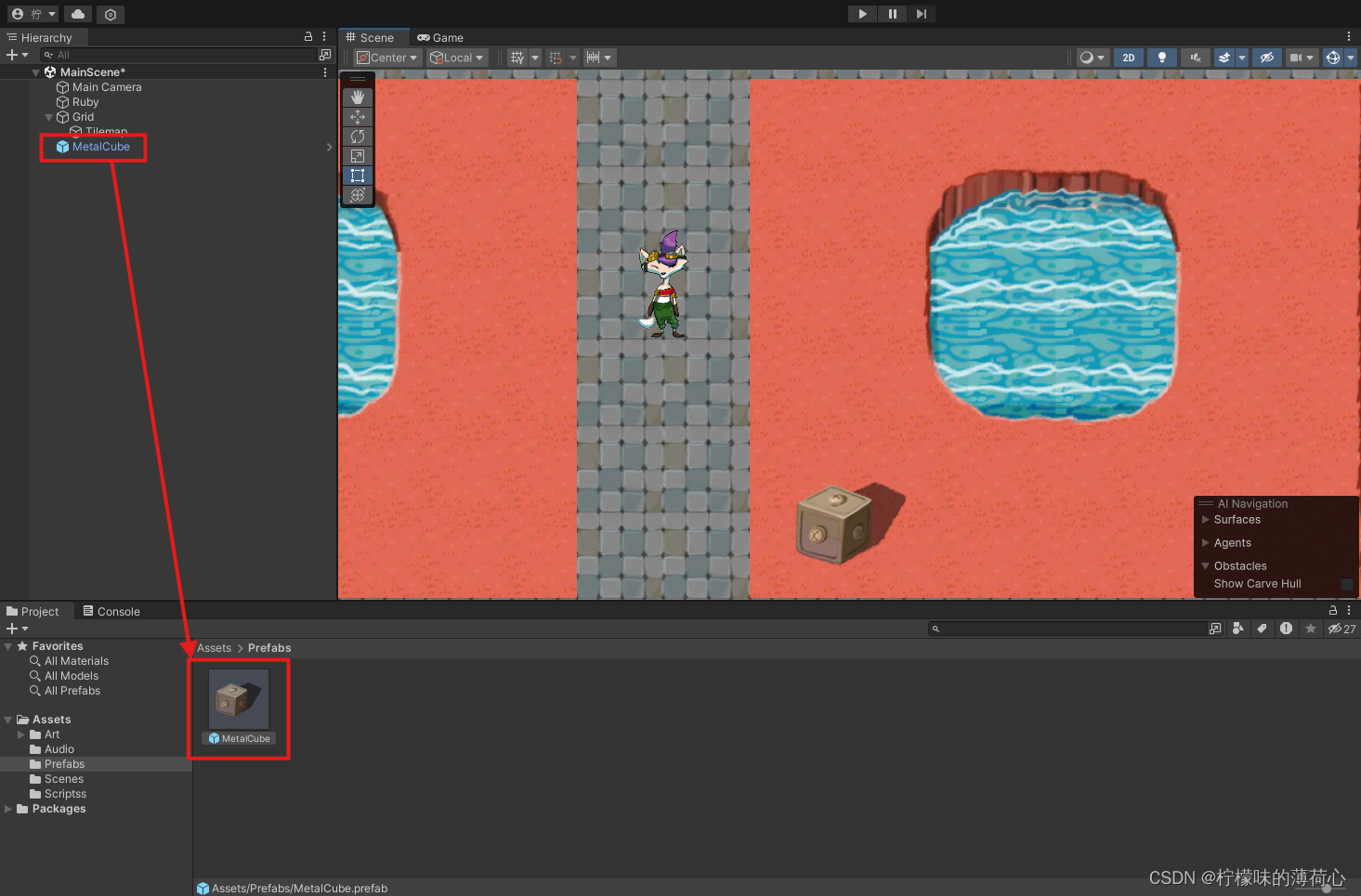Viewport: 1361px width, 896px height.
Task: Toggle 2D view mode
Action: [x=1129, y=57]
